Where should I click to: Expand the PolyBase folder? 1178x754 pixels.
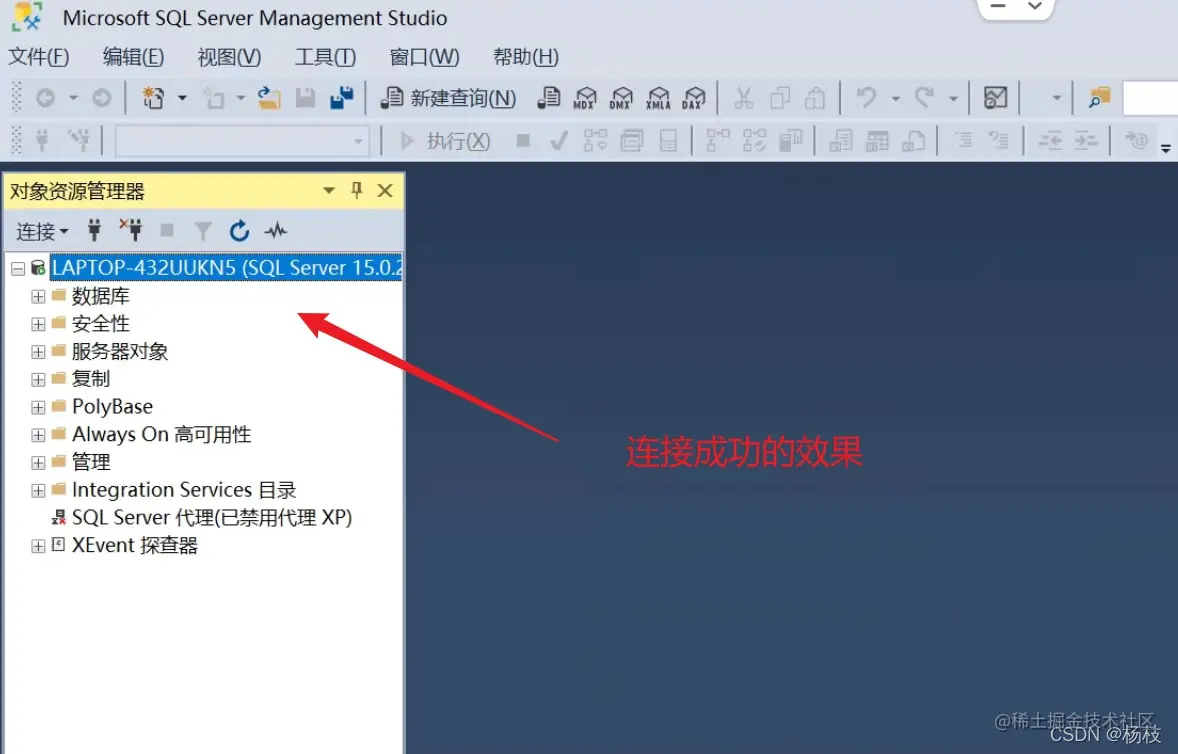pos(38,407)
